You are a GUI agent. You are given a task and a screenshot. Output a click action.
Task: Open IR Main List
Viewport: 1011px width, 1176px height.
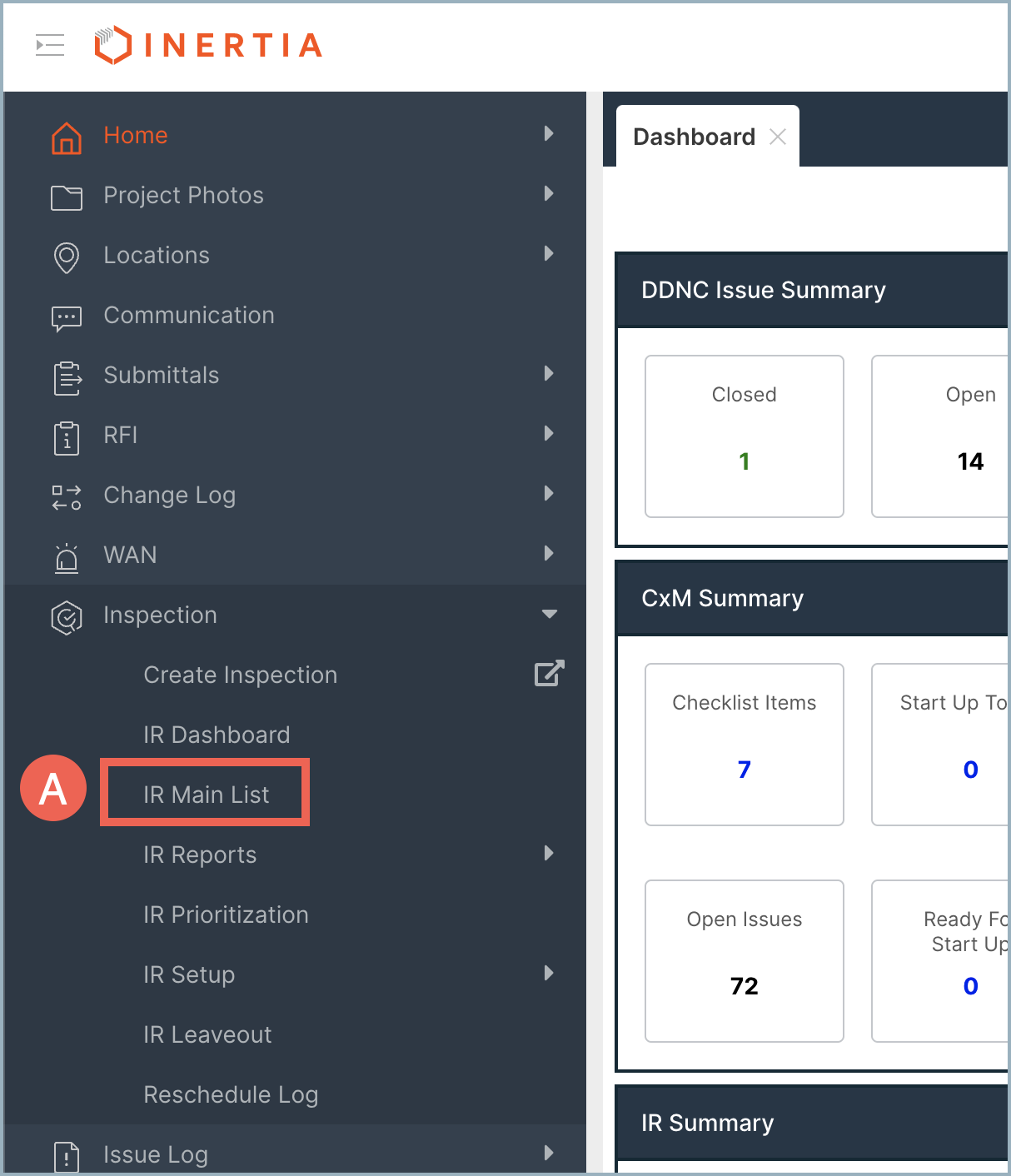pos(206,795)
